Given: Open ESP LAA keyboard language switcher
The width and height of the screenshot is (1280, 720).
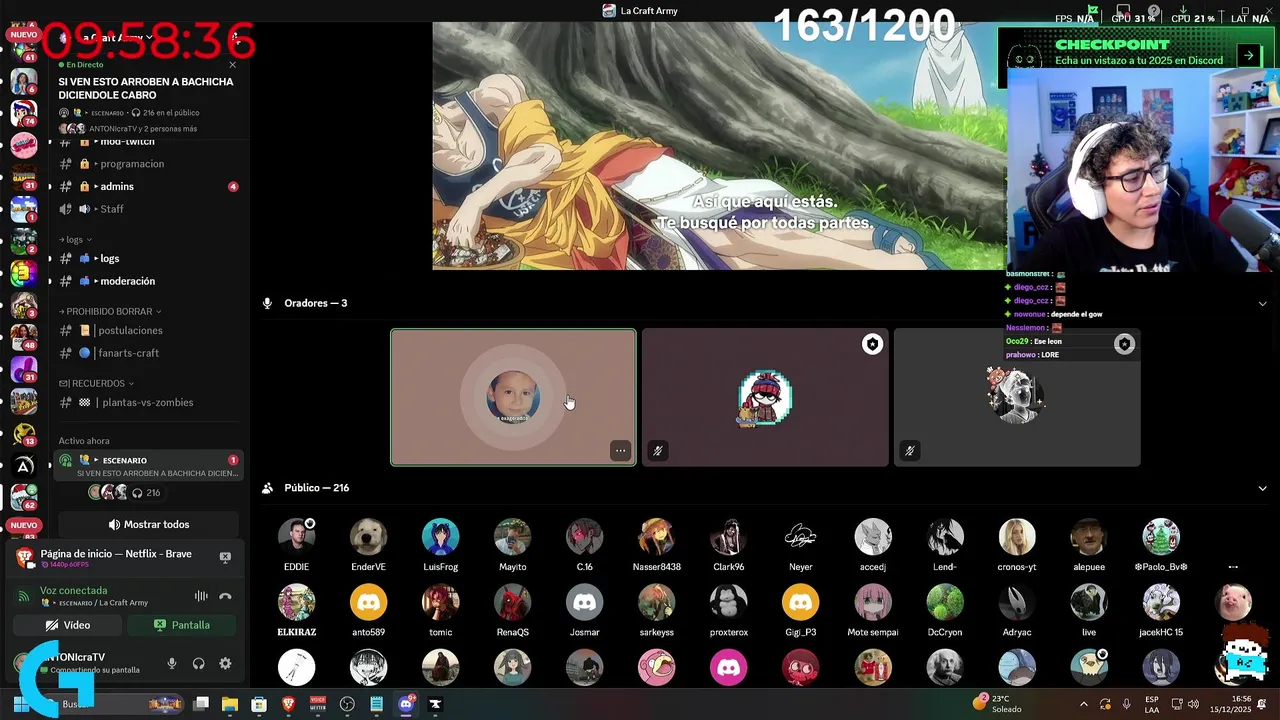Looking at the screenshot, I should (1152, 704).
